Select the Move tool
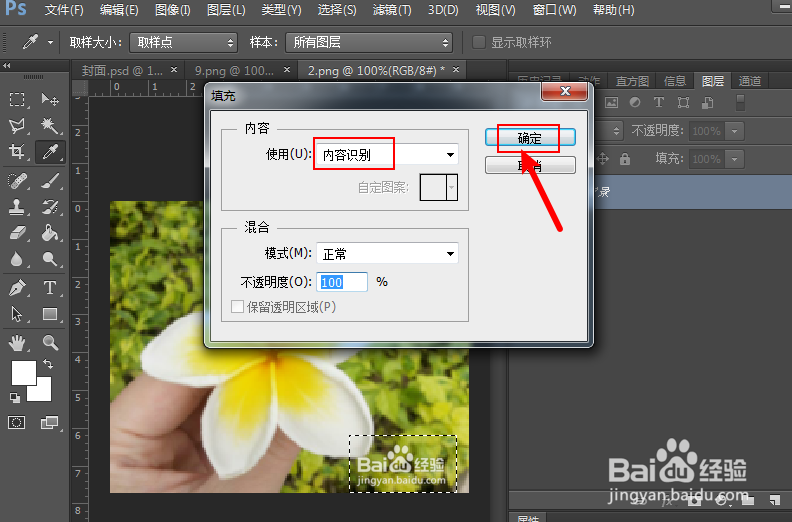Image resolution: width=792 pixels, height=522 pixels. pyautogui.click(x=50, y=99)
